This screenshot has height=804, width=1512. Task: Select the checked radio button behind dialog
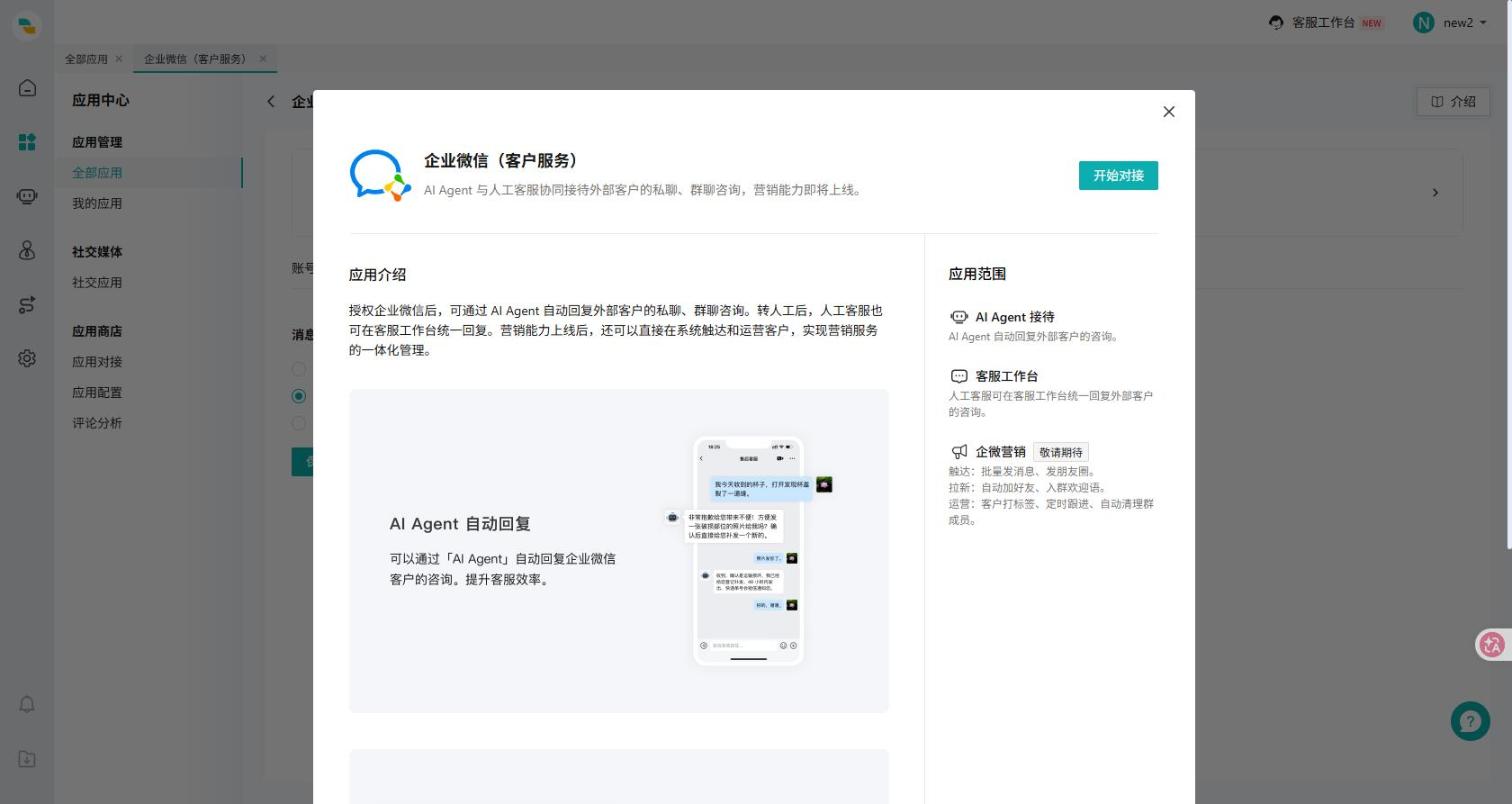click(298, 396)
